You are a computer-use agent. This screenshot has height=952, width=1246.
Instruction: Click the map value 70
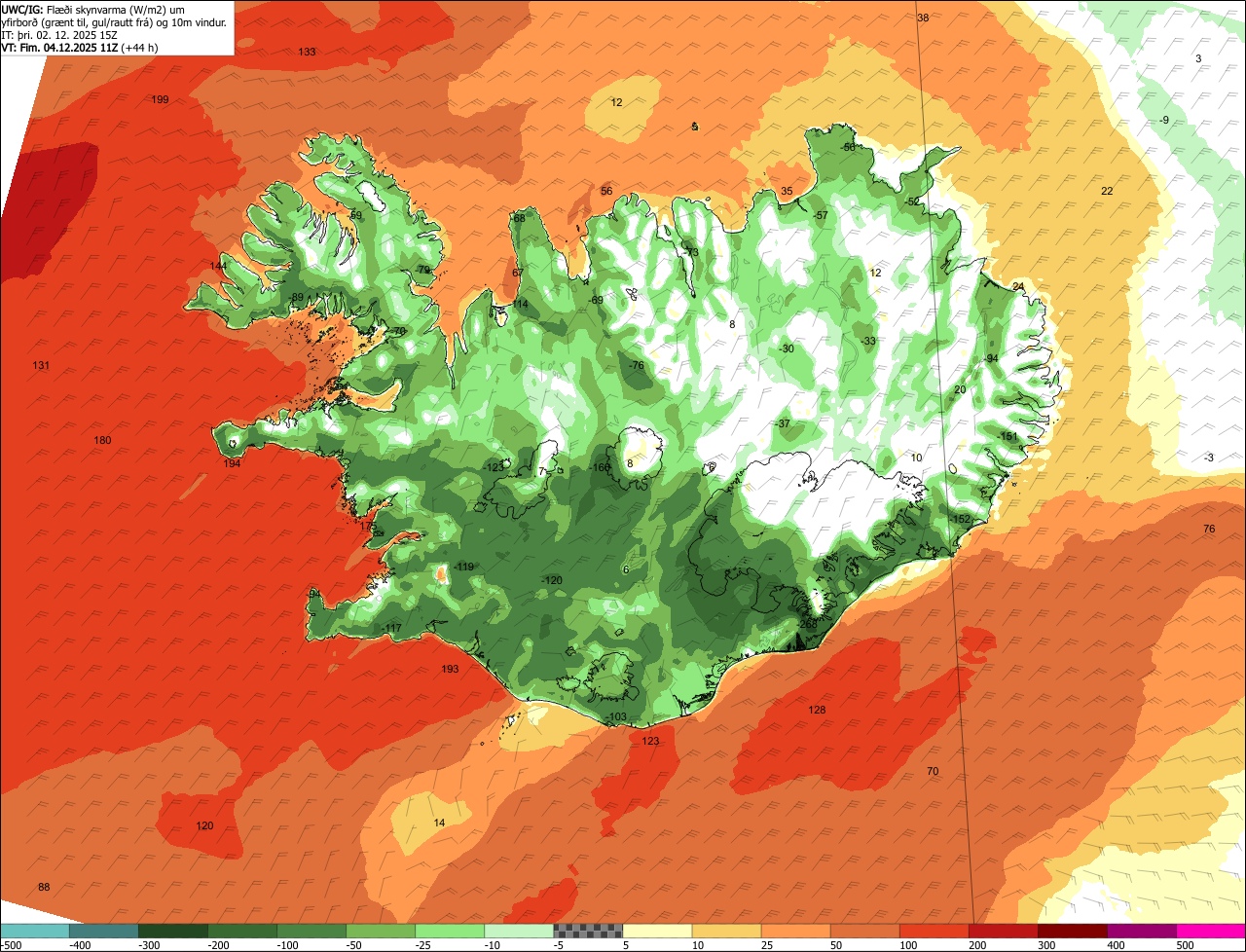(x=933, y=771)
